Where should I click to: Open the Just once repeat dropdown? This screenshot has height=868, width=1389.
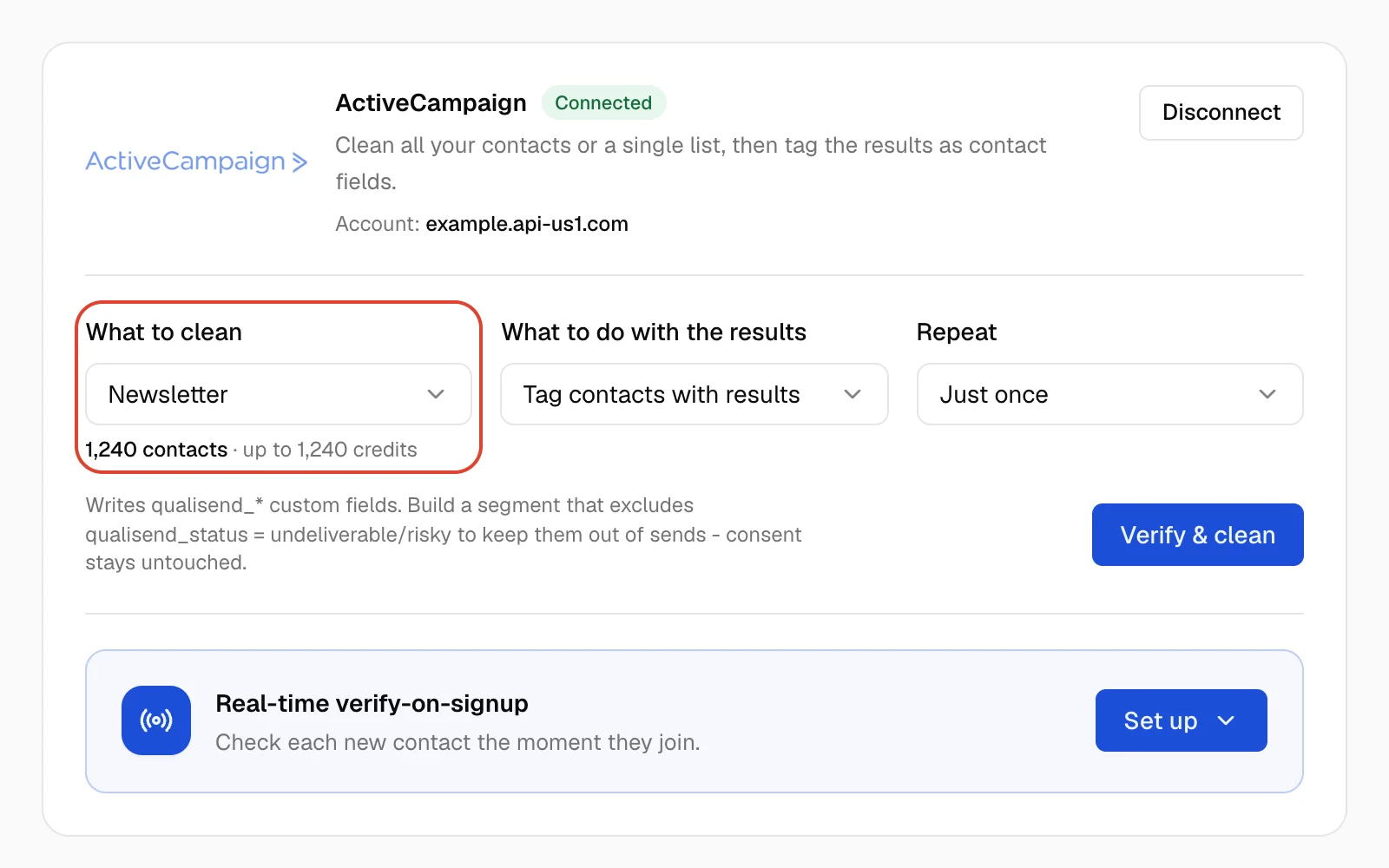pyautogui.click(x=1110, y=394)
